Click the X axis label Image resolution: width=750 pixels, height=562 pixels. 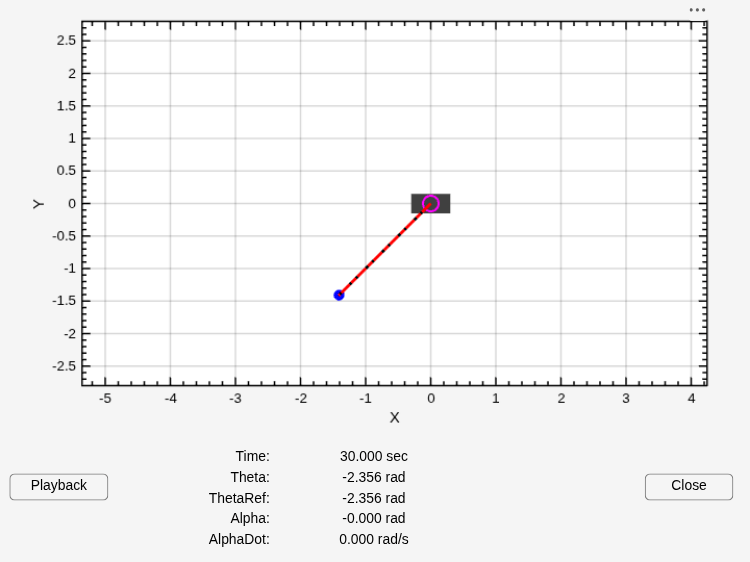(x=394, y=418)
